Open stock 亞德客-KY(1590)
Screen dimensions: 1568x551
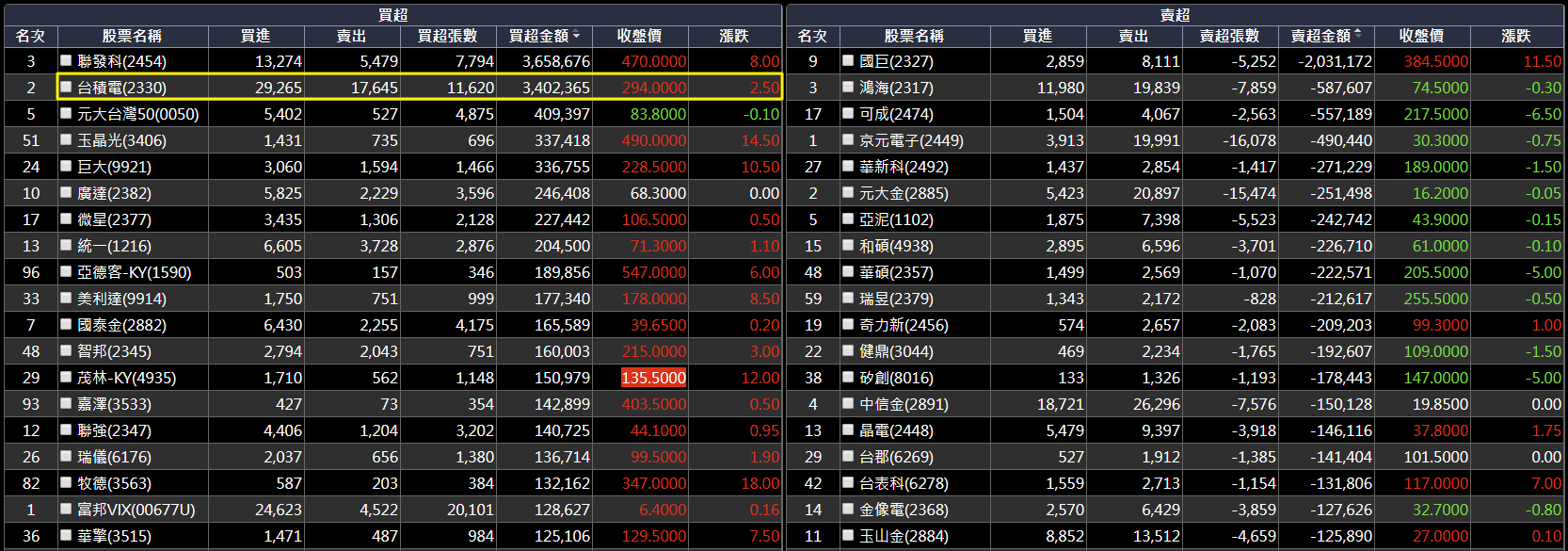(x=134, y=272)
